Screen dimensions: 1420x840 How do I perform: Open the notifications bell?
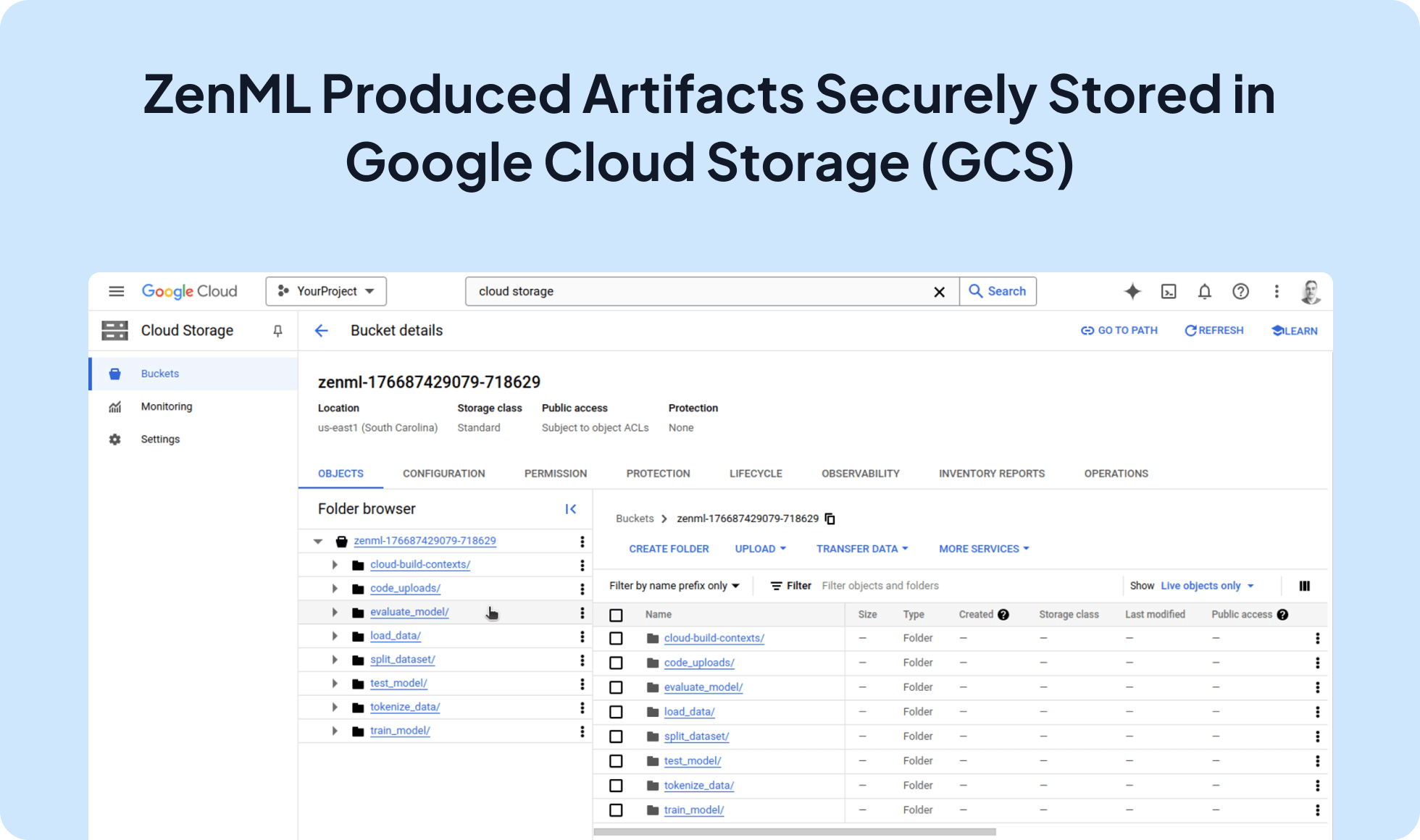[x=1204, y=291]
